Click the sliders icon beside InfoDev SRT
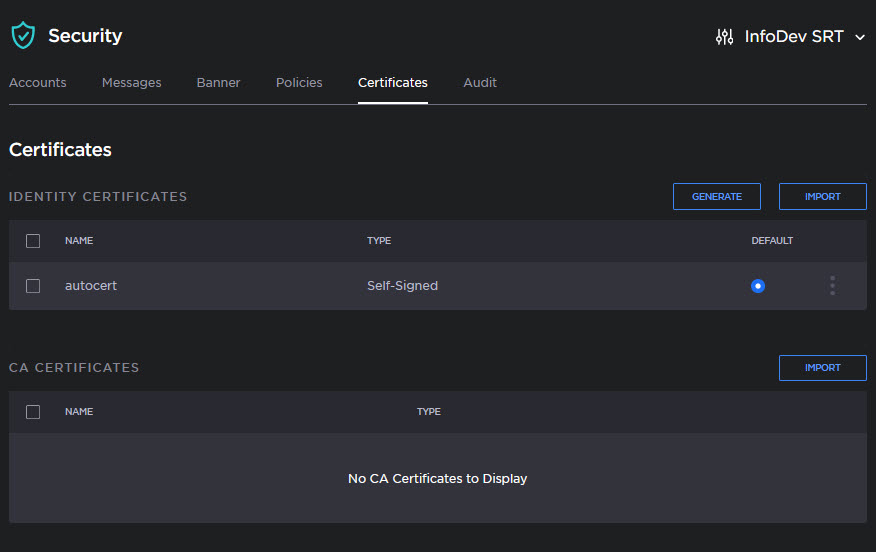 (x=724, y=37)
